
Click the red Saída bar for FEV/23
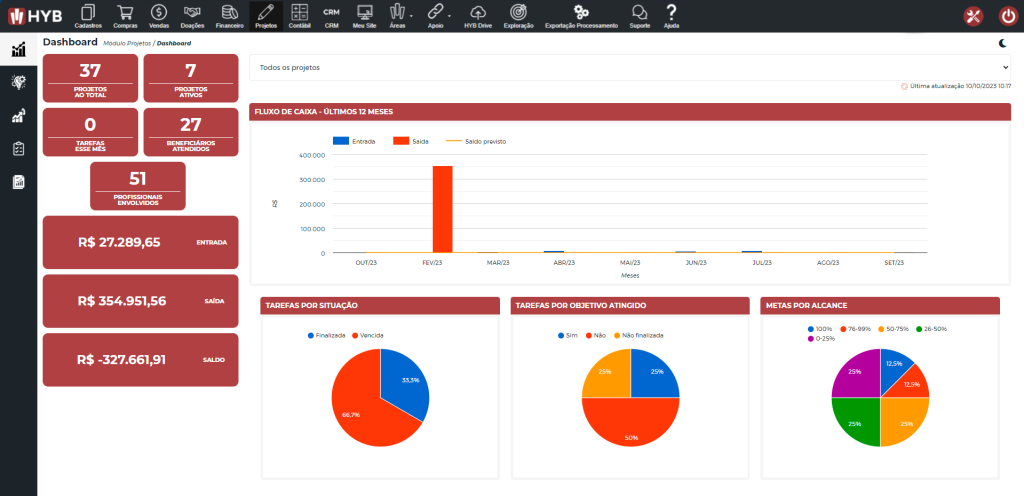point(442,209)
